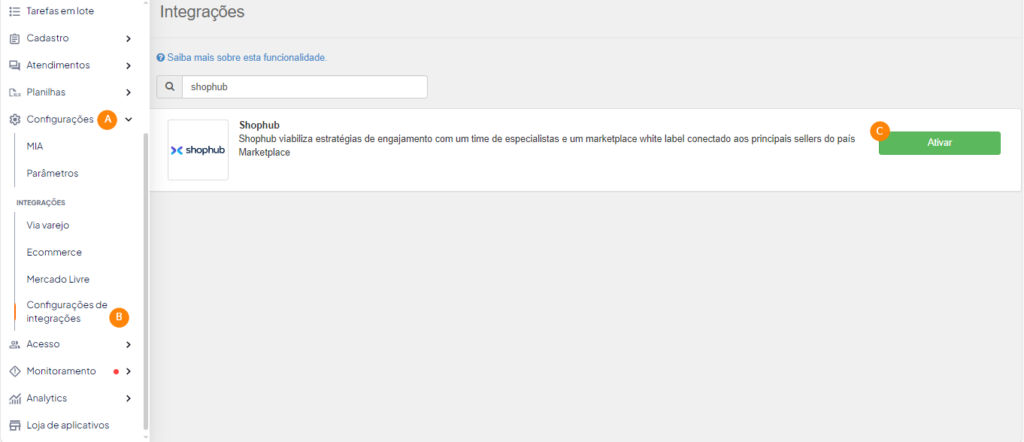Click the Analytics chart icon
The width and height of the screenshot is (1024, 442).
click(x=15, y=398)
